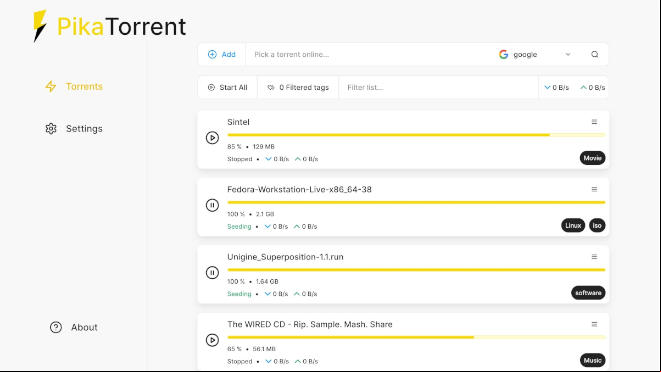Click the '2.1 GB' size text
Screen dimensions: 661x372
[265, 214]
